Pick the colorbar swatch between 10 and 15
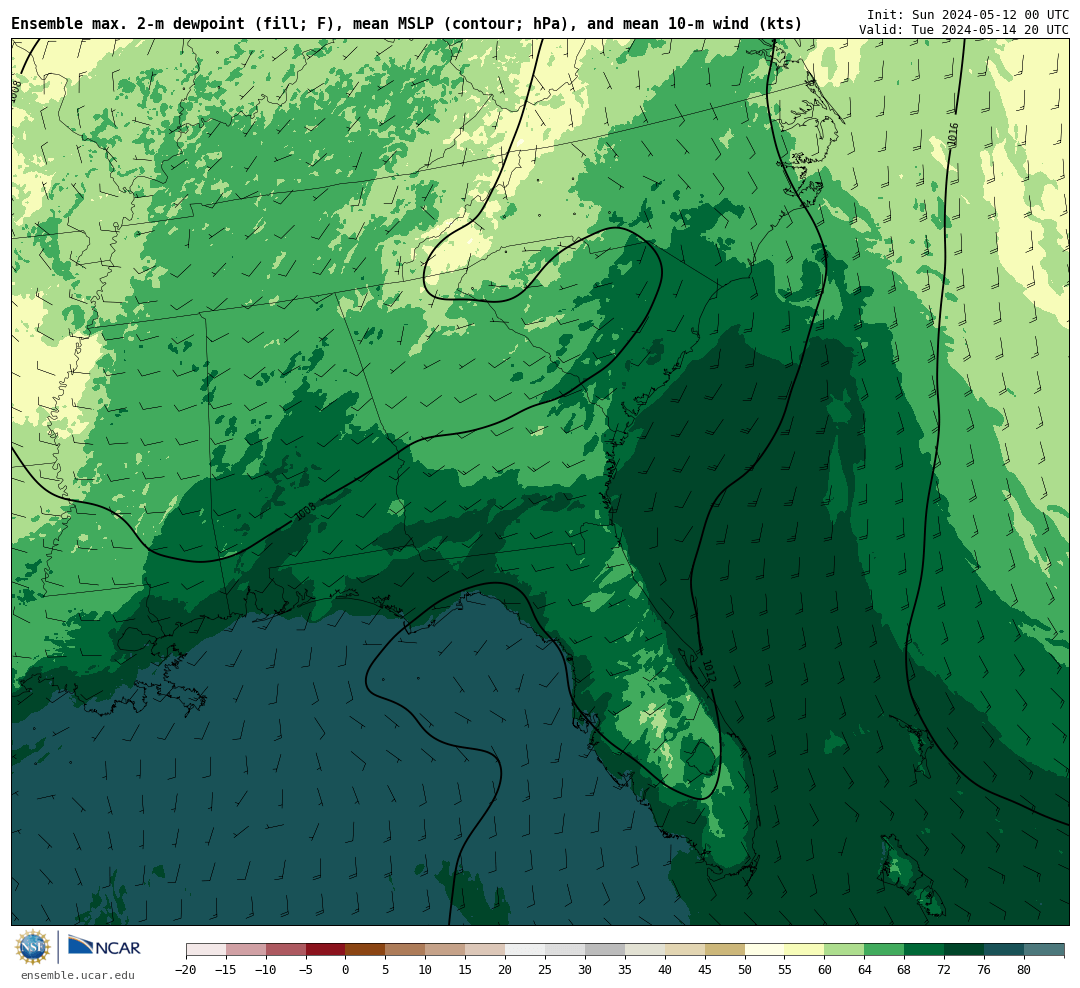 point(446,950)
